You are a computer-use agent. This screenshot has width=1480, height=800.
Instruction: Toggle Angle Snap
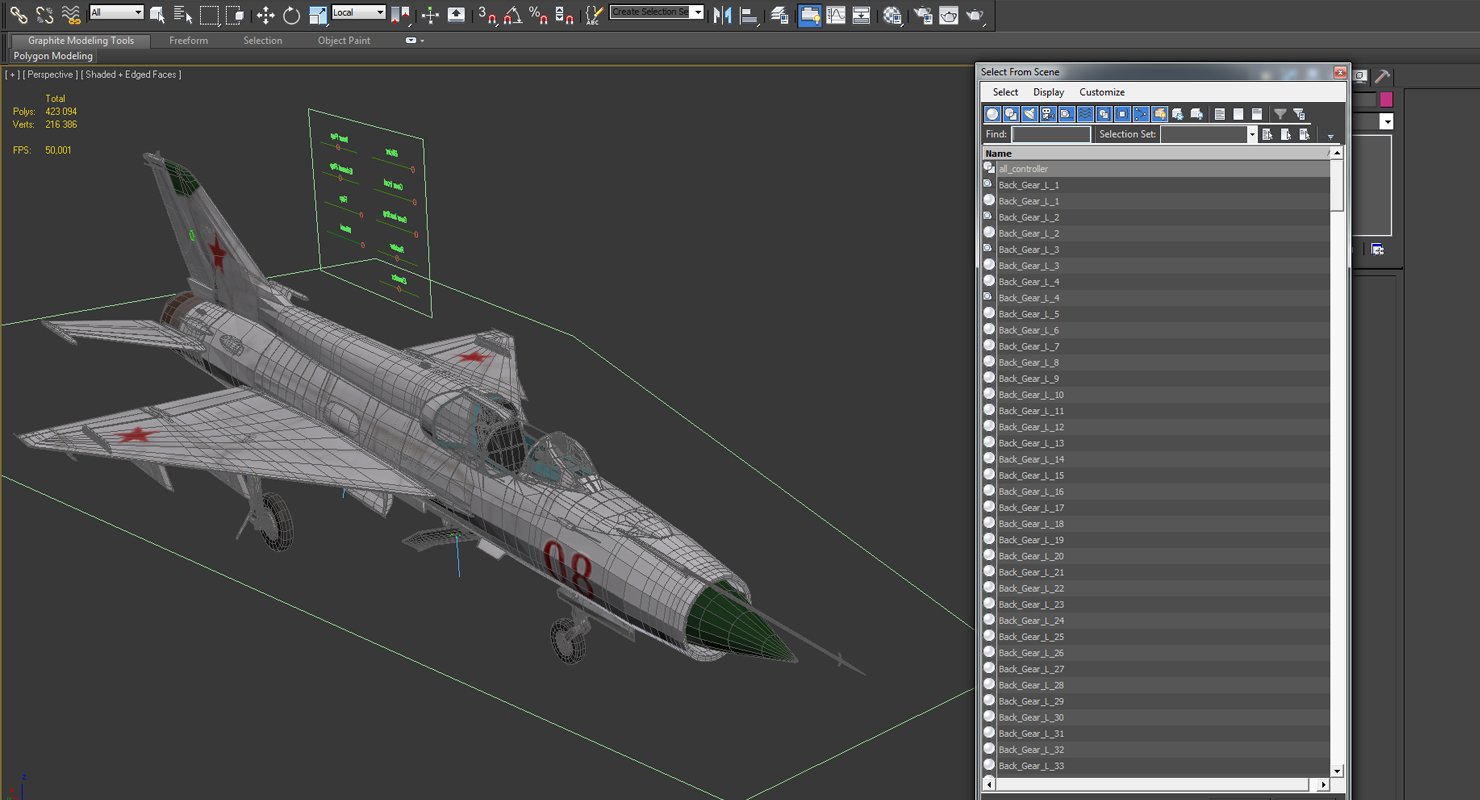[512, 14]
